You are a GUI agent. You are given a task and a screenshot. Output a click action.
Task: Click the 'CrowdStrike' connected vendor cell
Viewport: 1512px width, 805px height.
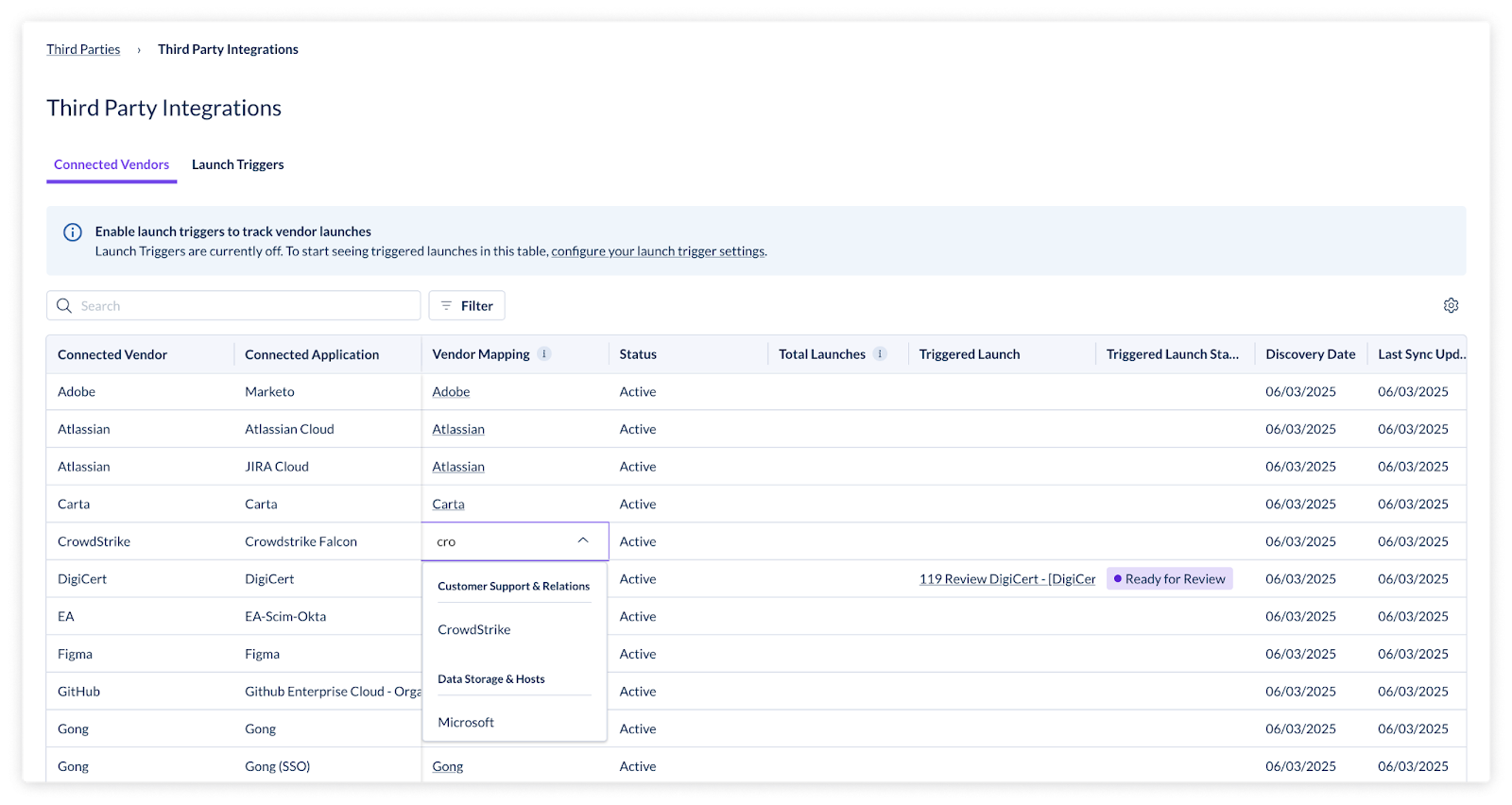point(94,541)
